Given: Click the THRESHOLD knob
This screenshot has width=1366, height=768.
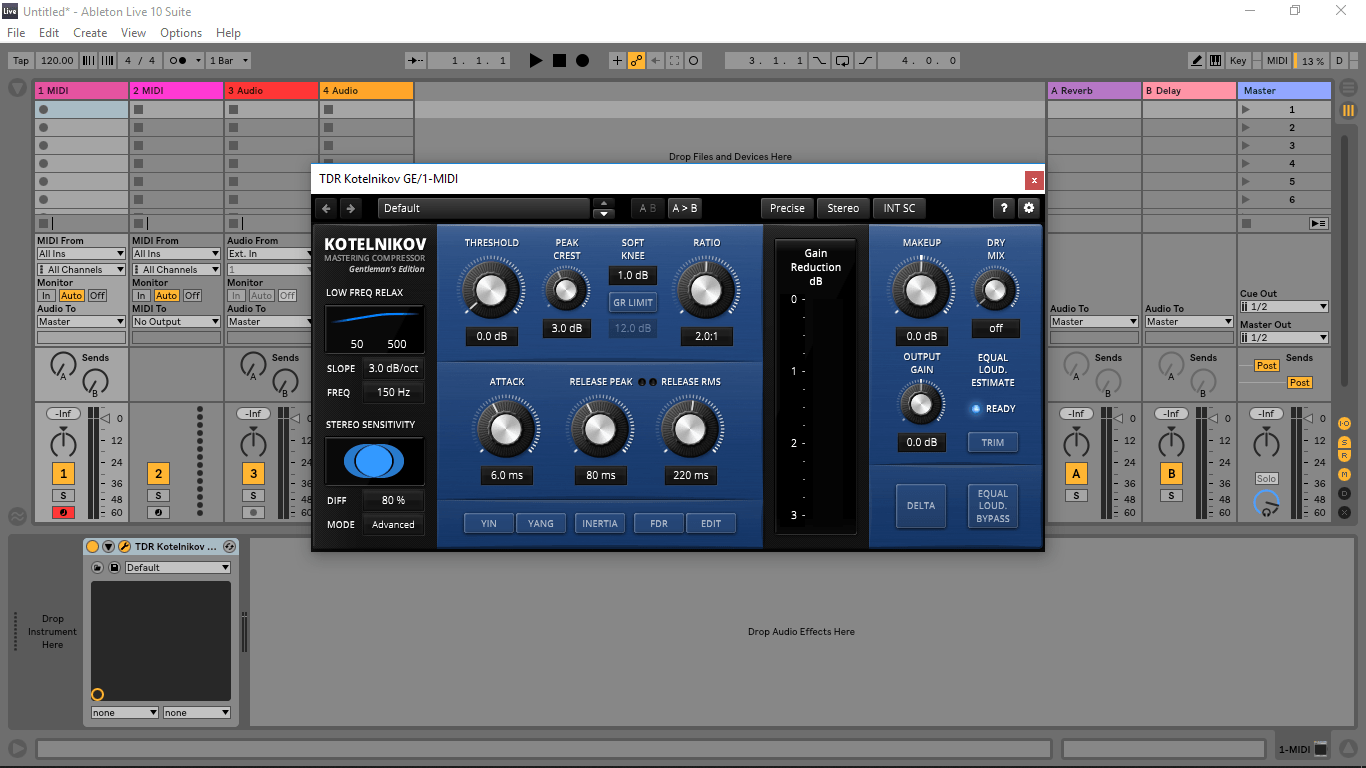Looking at the screenshot, I should [491, 291].
